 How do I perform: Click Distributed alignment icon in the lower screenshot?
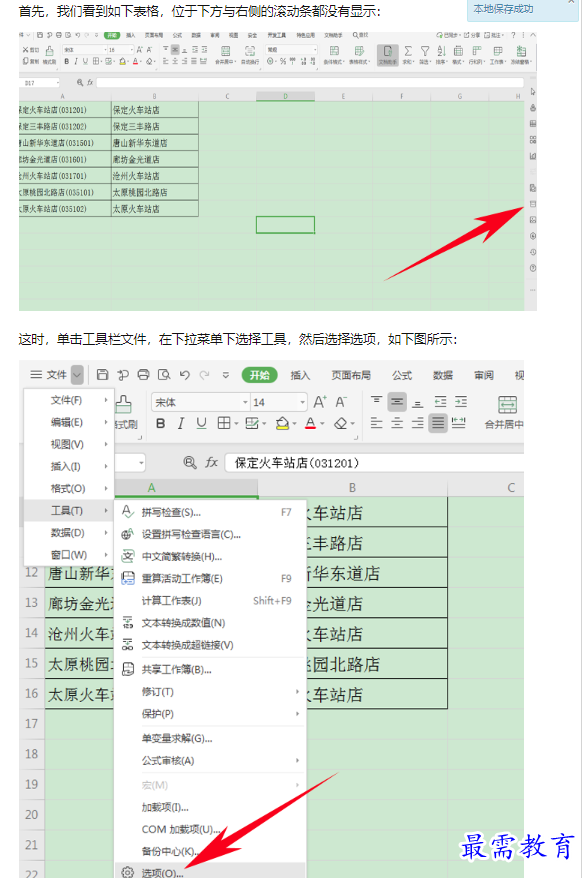coord(459,423)
